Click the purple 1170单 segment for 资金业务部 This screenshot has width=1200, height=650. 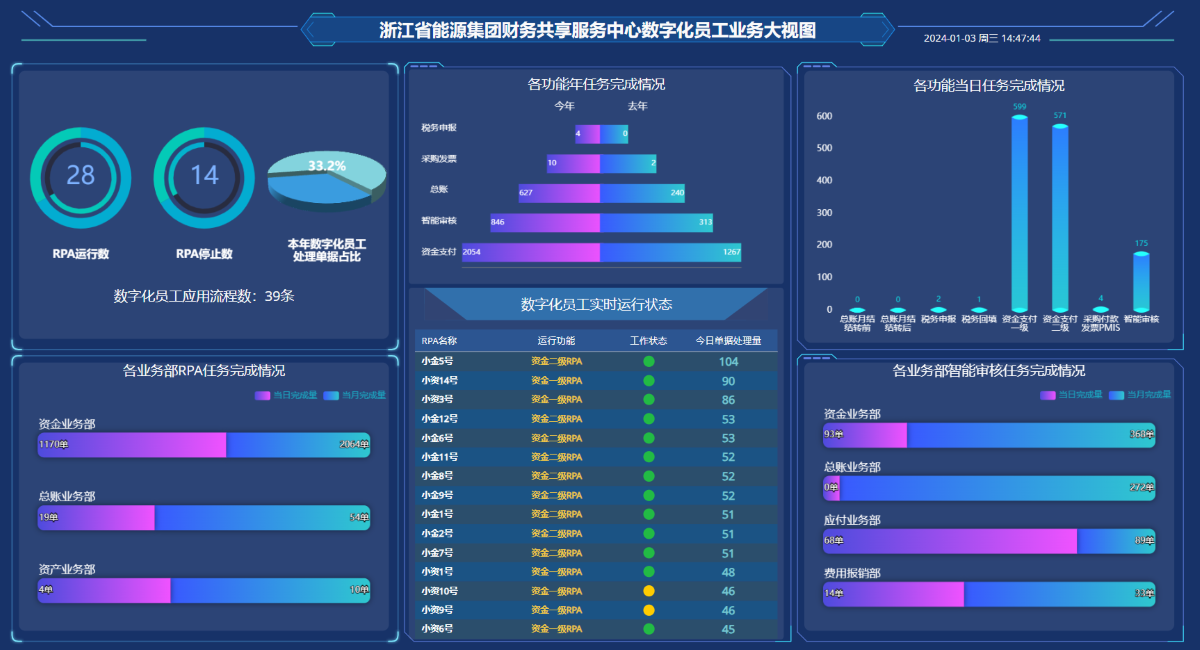click(x=132, y=445)
